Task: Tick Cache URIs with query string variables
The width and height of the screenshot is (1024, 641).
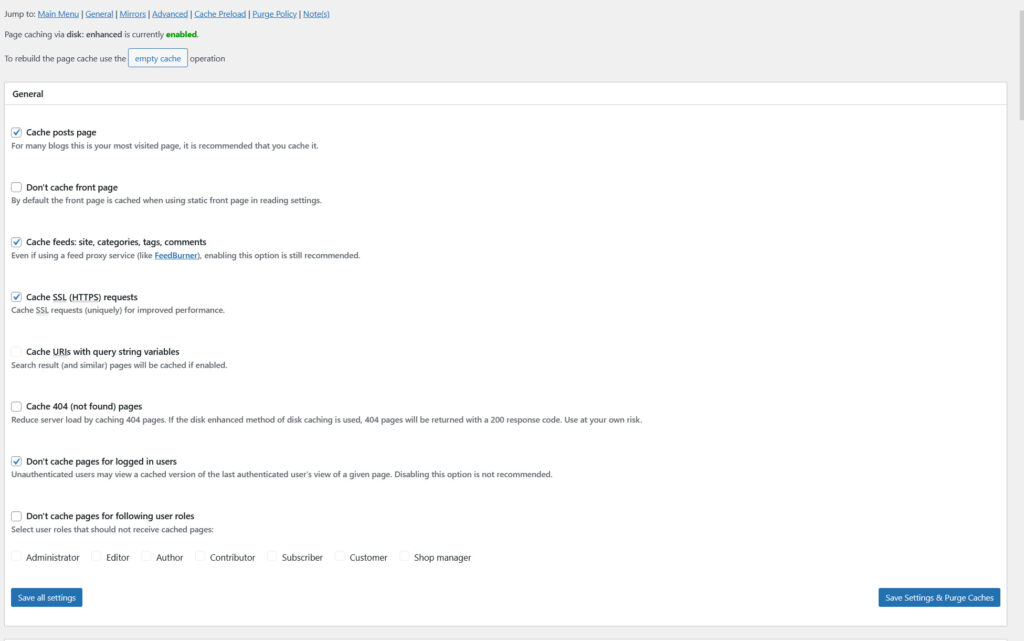Action: (x=16, y=352)
